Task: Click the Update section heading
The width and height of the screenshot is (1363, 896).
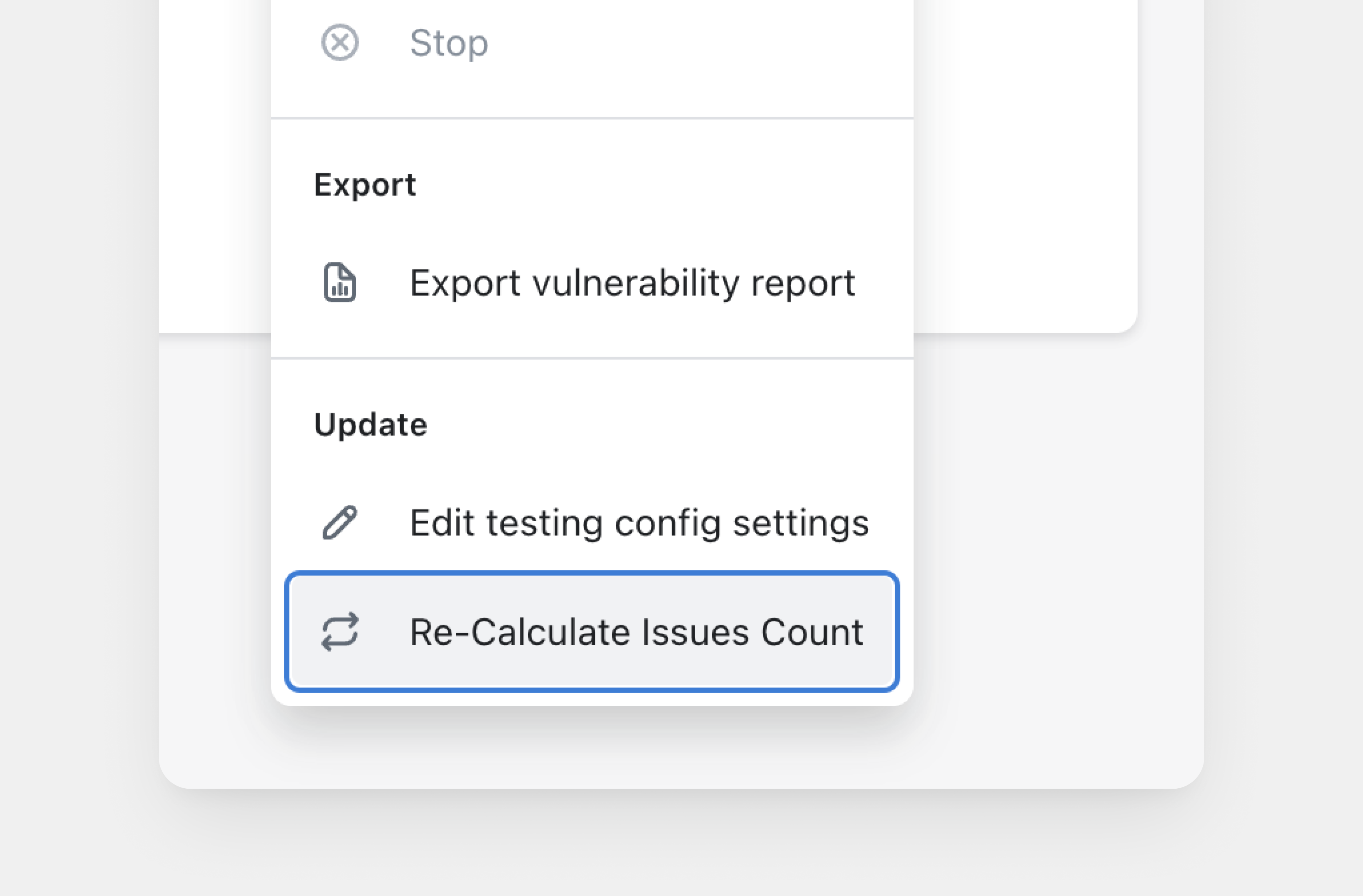Action: (x=371, y=425)
